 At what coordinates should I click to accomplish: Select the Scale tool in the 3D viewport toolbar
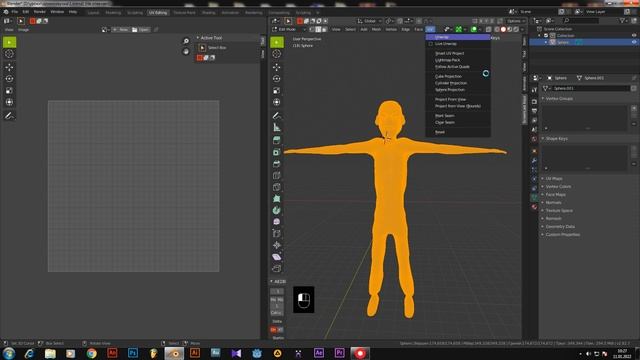click(277, 90)
